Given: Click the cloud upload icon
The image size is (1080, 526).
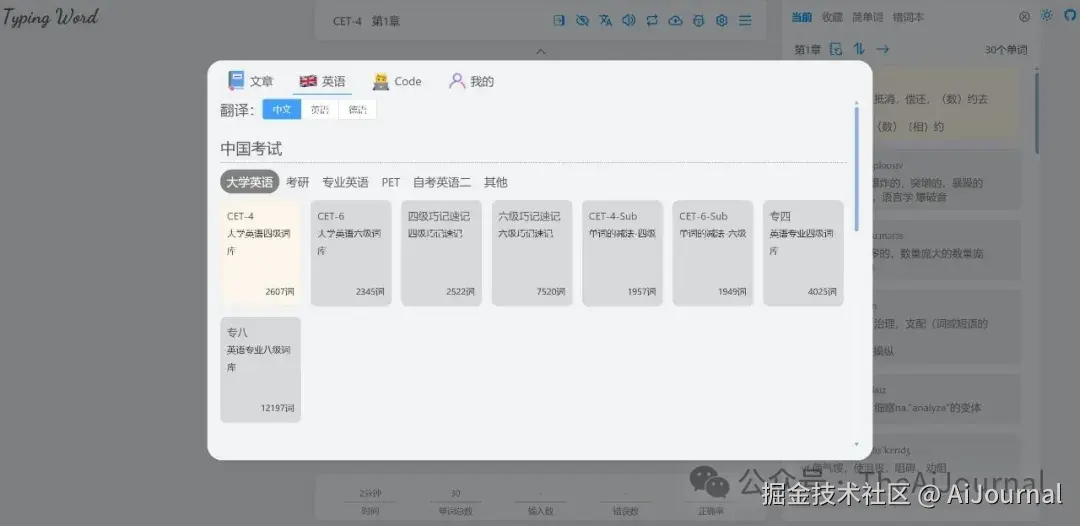Looking at the screenshot, I should pyautogui.click(x=676, y=21).
